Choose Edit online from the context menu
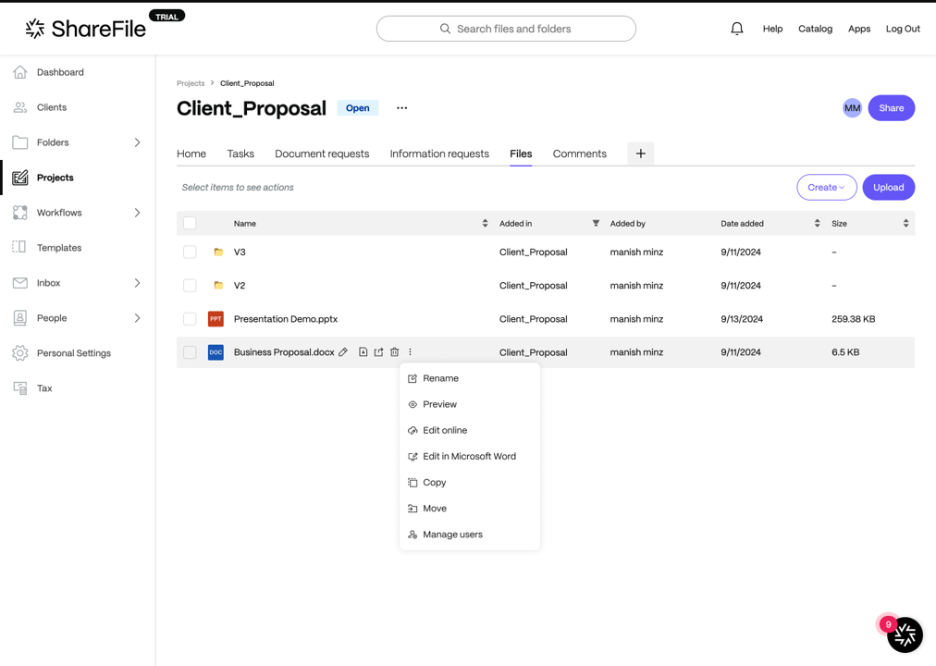The image size is (936, 666). [x=444, y=430]
